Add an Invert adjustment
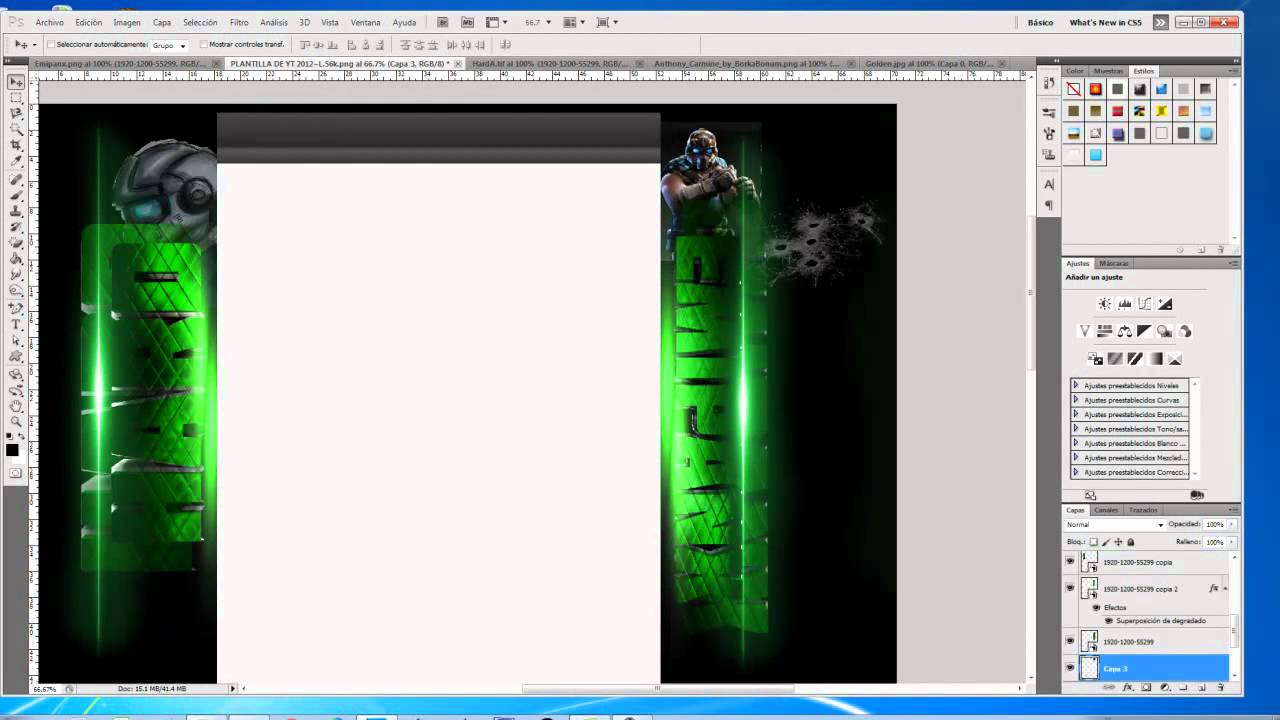Image resolution: width=1280 pixels, height=720 pixels. click(1095, 358)
